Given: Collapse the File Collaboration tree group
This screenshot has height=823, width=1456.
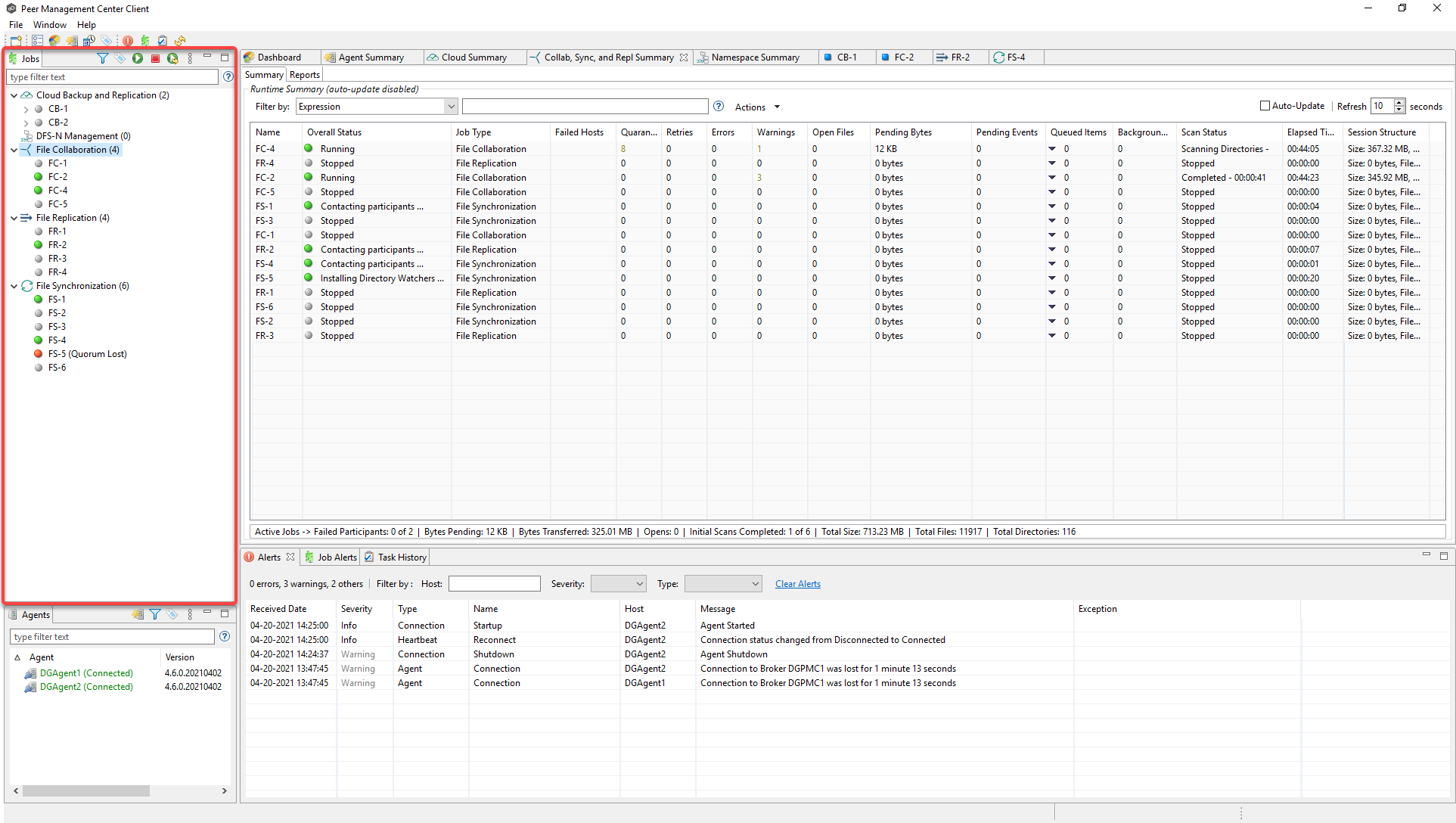Looking at the screenshot, I should (x=14, y=150).
